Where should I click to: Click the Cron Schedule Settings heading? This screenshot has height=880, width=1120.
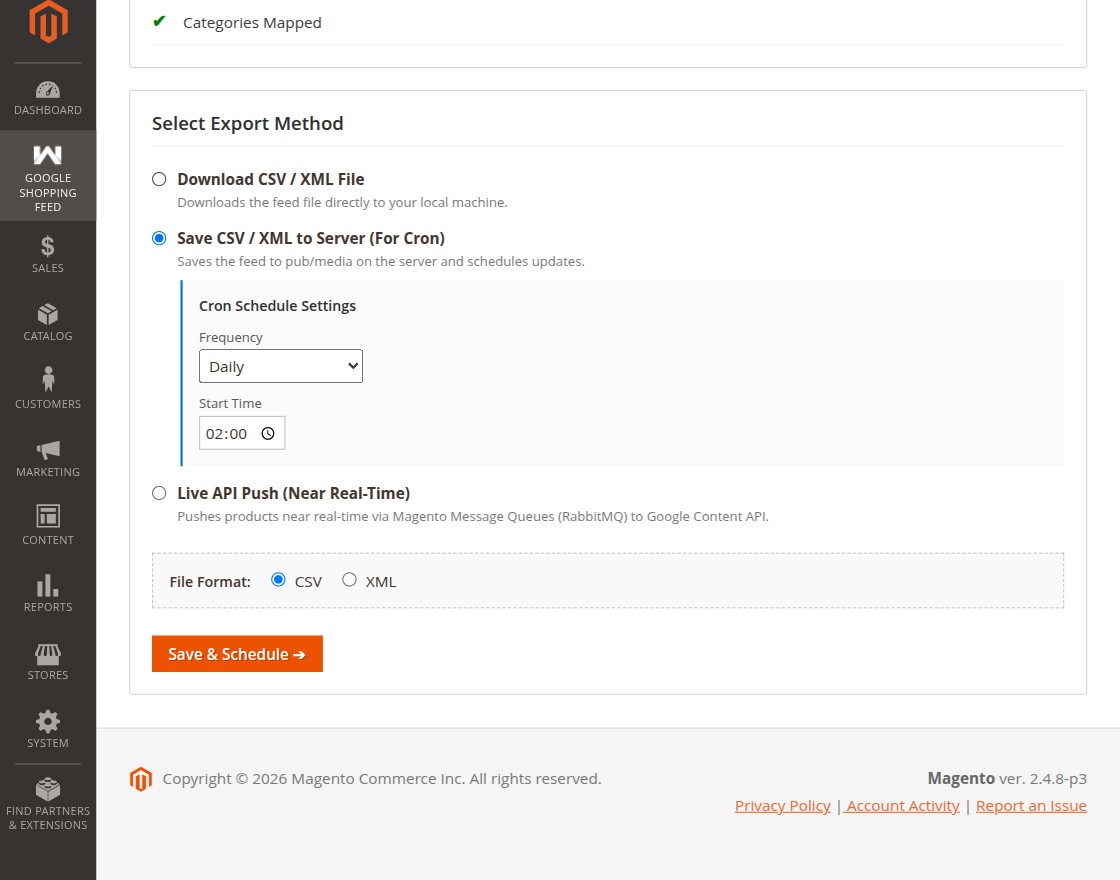(x=277, y=306)
